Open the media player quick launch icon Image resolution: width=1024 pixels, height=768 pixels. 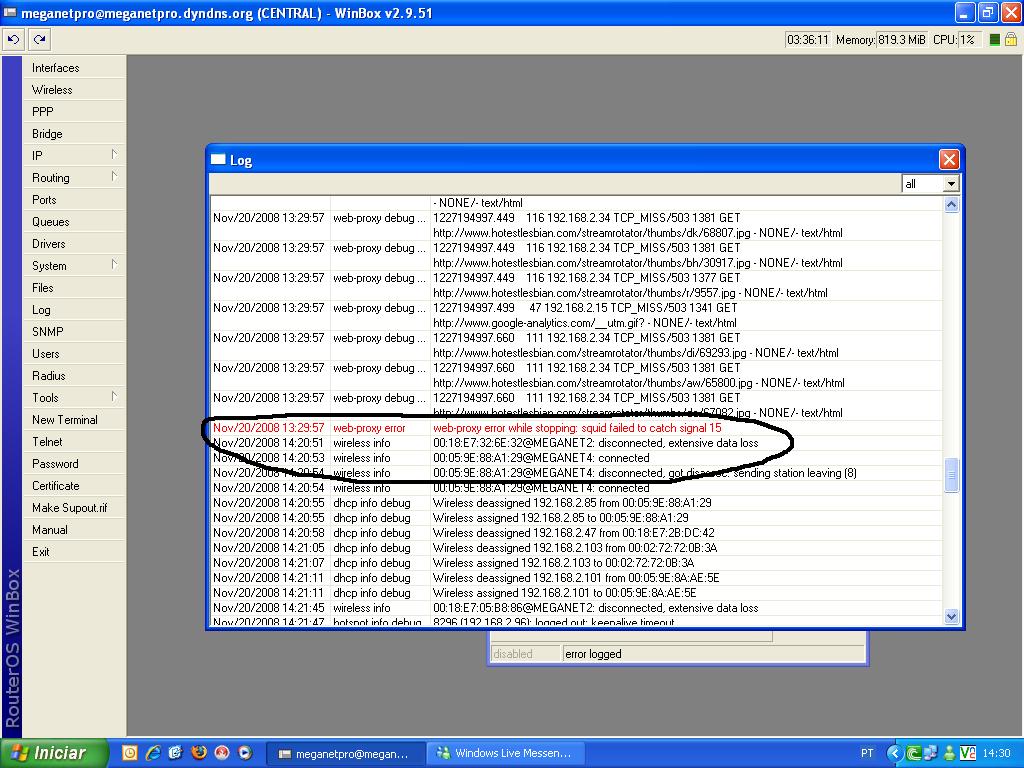coord(244,753)
